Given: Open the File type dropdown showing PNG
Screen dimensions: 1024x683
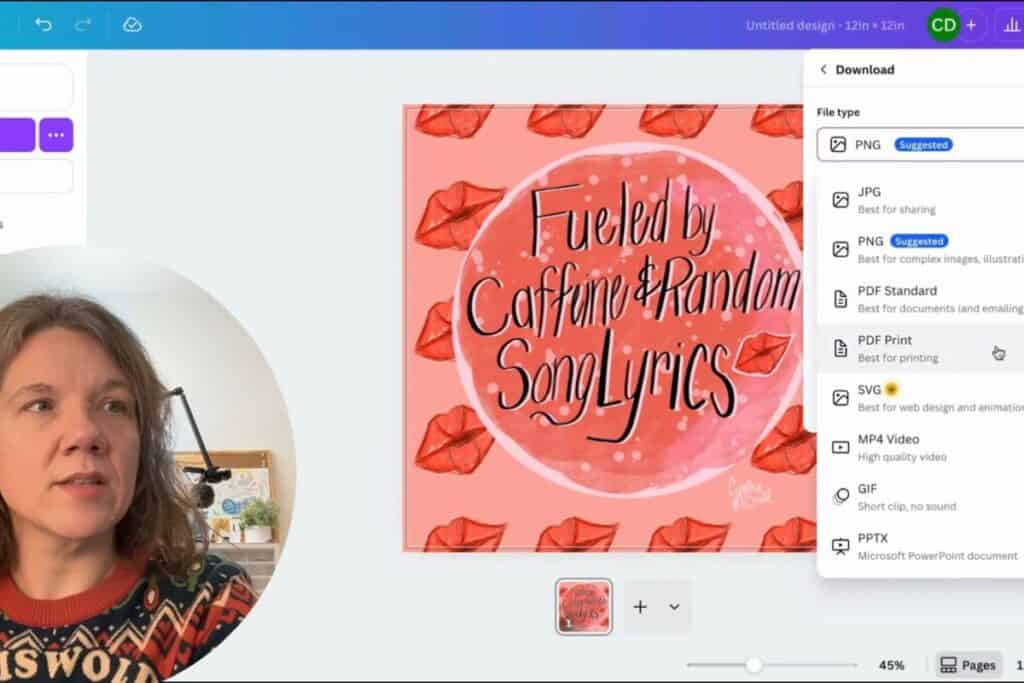Looking at the screenshot, I should pos(920,145).
